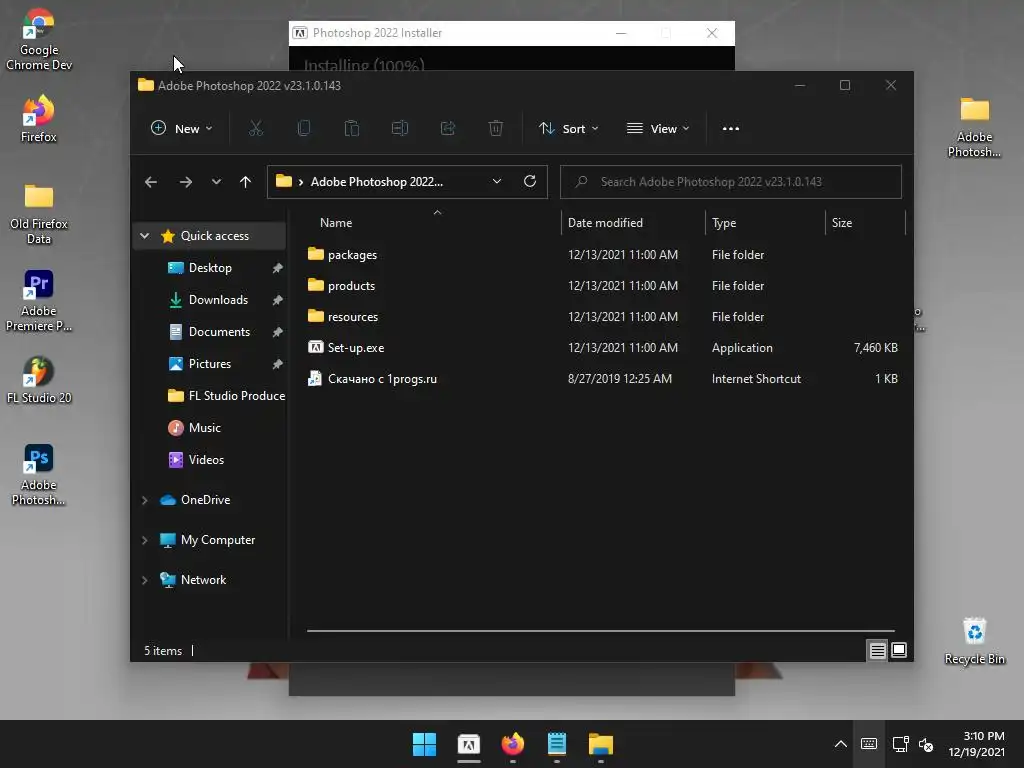Screen dimensions: 1024x768
Task: Go back with the left arrow
Action: click(151, 182)
